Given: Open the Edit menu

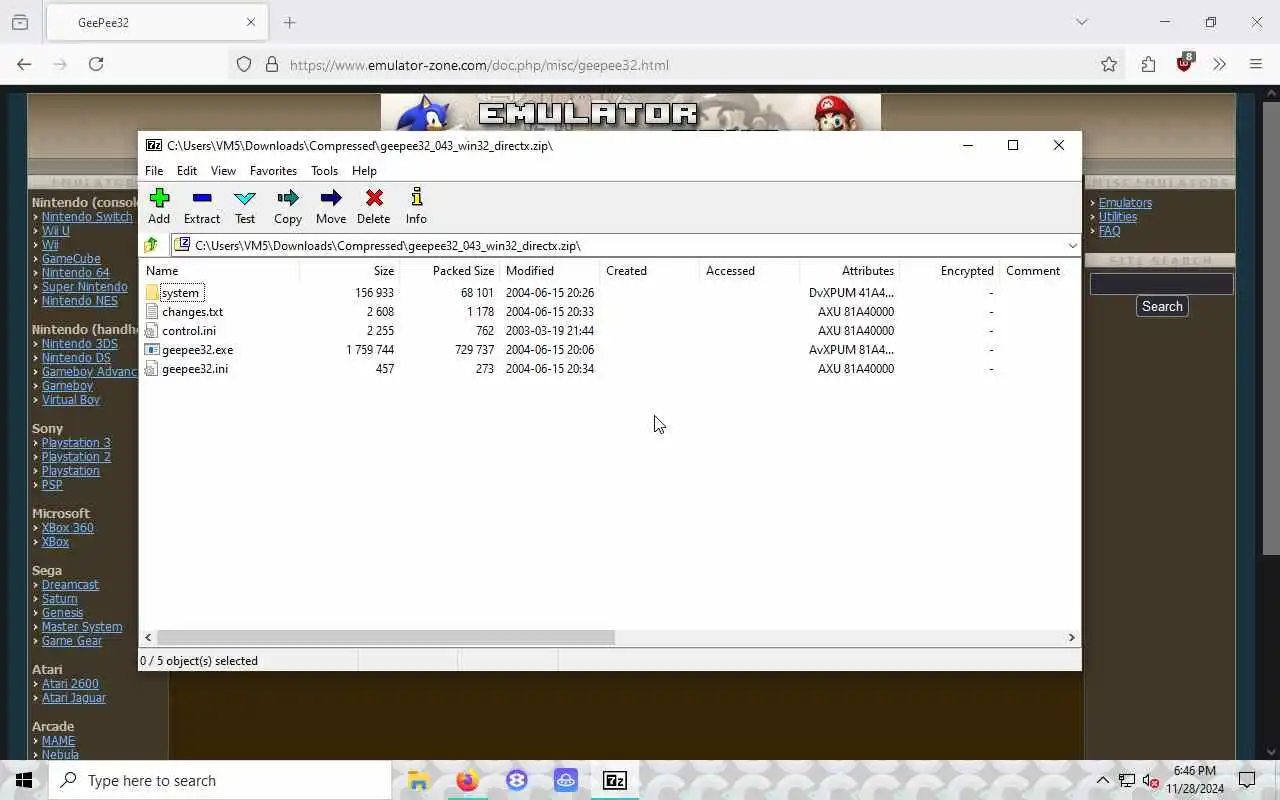Looking at the screenshot, I should pos(187,171).
